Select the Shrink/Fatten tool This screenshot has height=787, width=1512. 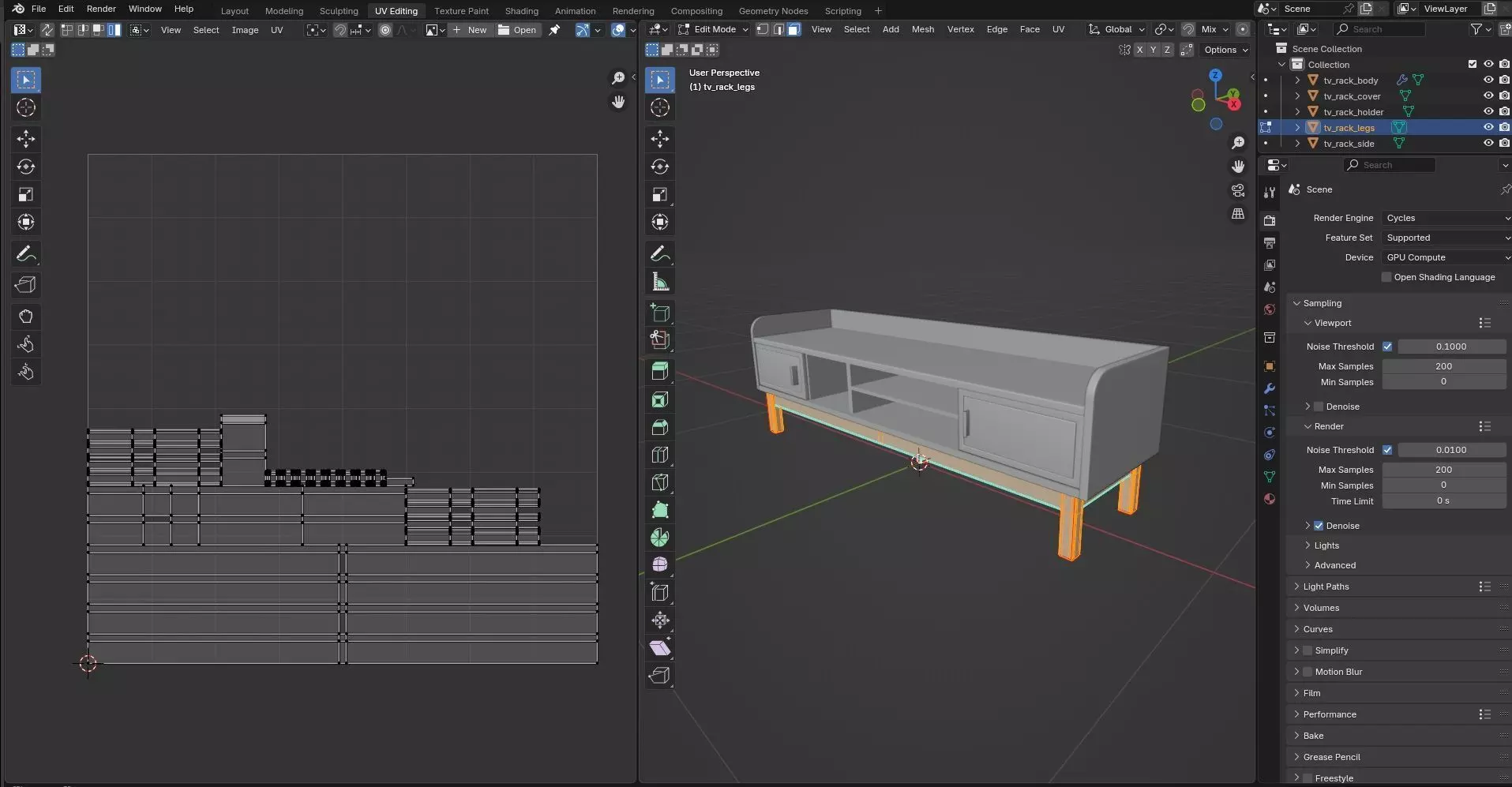coord(660,620)
